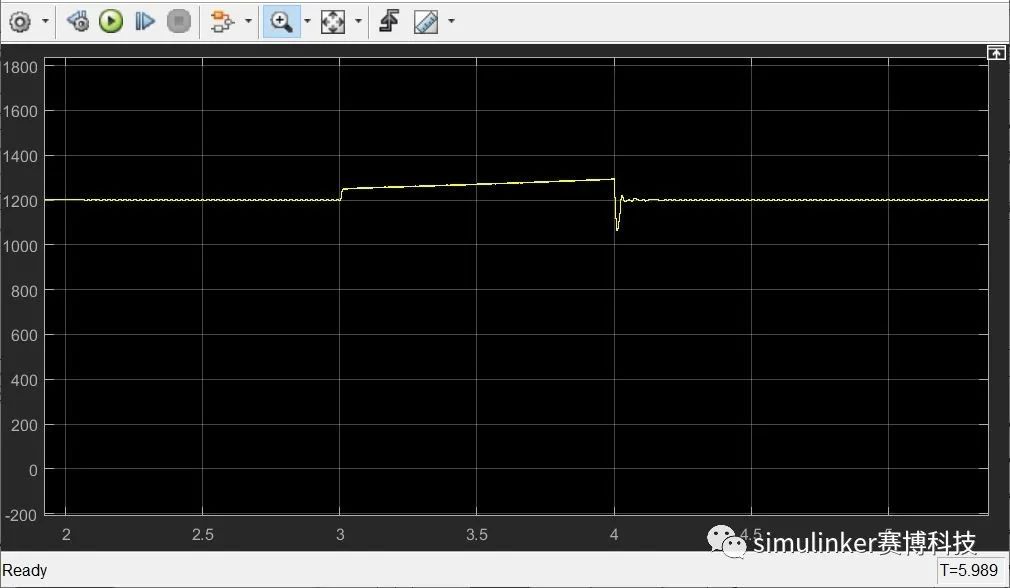1010x588 pixels.
Task: Click the Stop simulation icon
Action: tap(179, 21)
